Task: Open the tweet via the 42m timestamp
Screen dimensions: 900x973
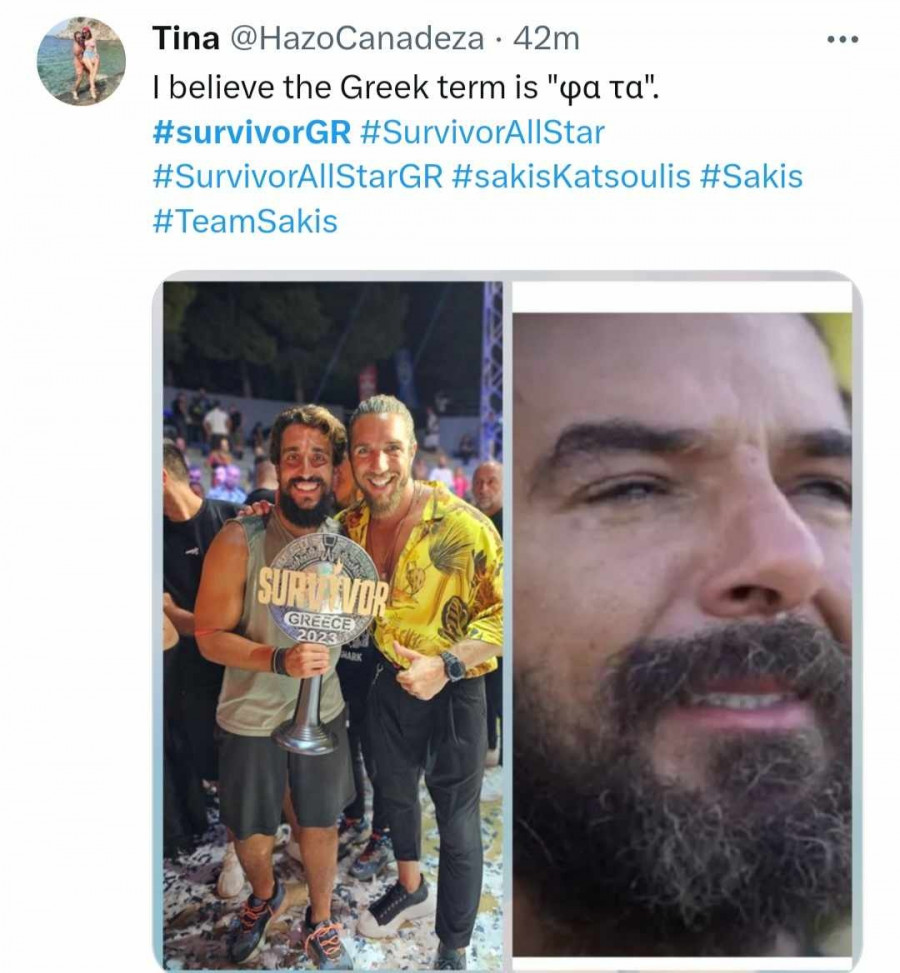Action: (x=546, y=39)
